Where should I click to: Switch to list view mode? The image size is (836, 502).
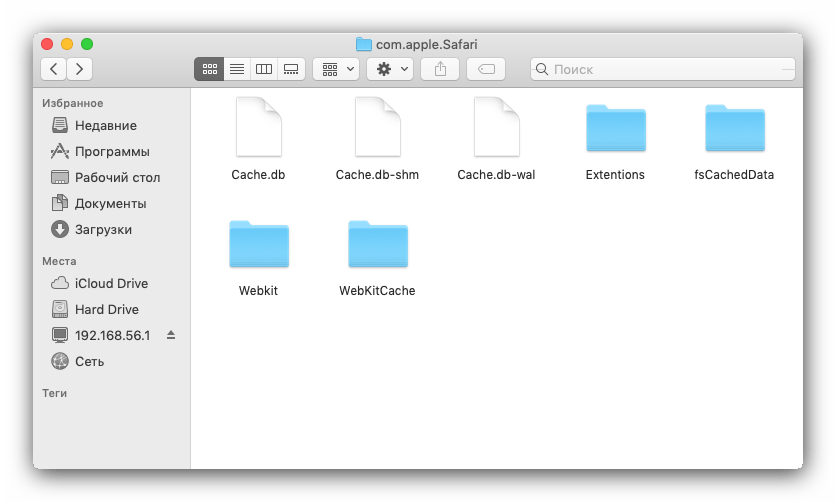click(x=237, y=69)
